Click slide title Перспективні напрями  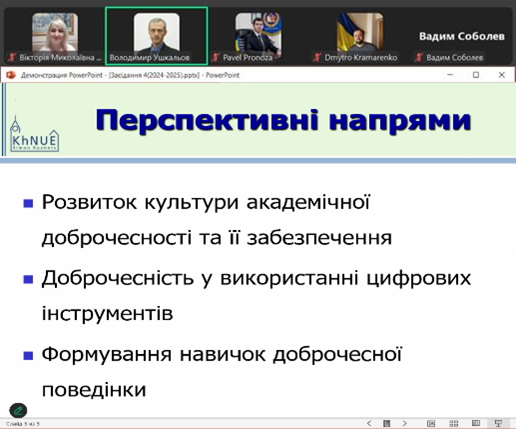click(283, 120)
